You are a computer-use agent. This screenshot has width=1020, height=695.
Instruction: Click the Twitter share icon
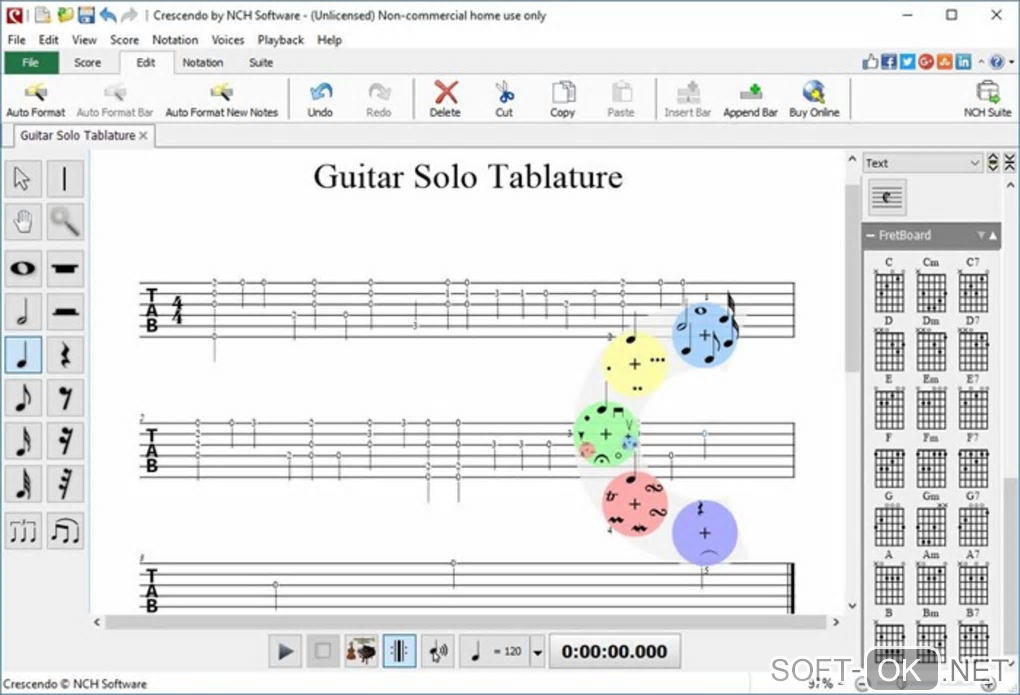click(907, 62)
